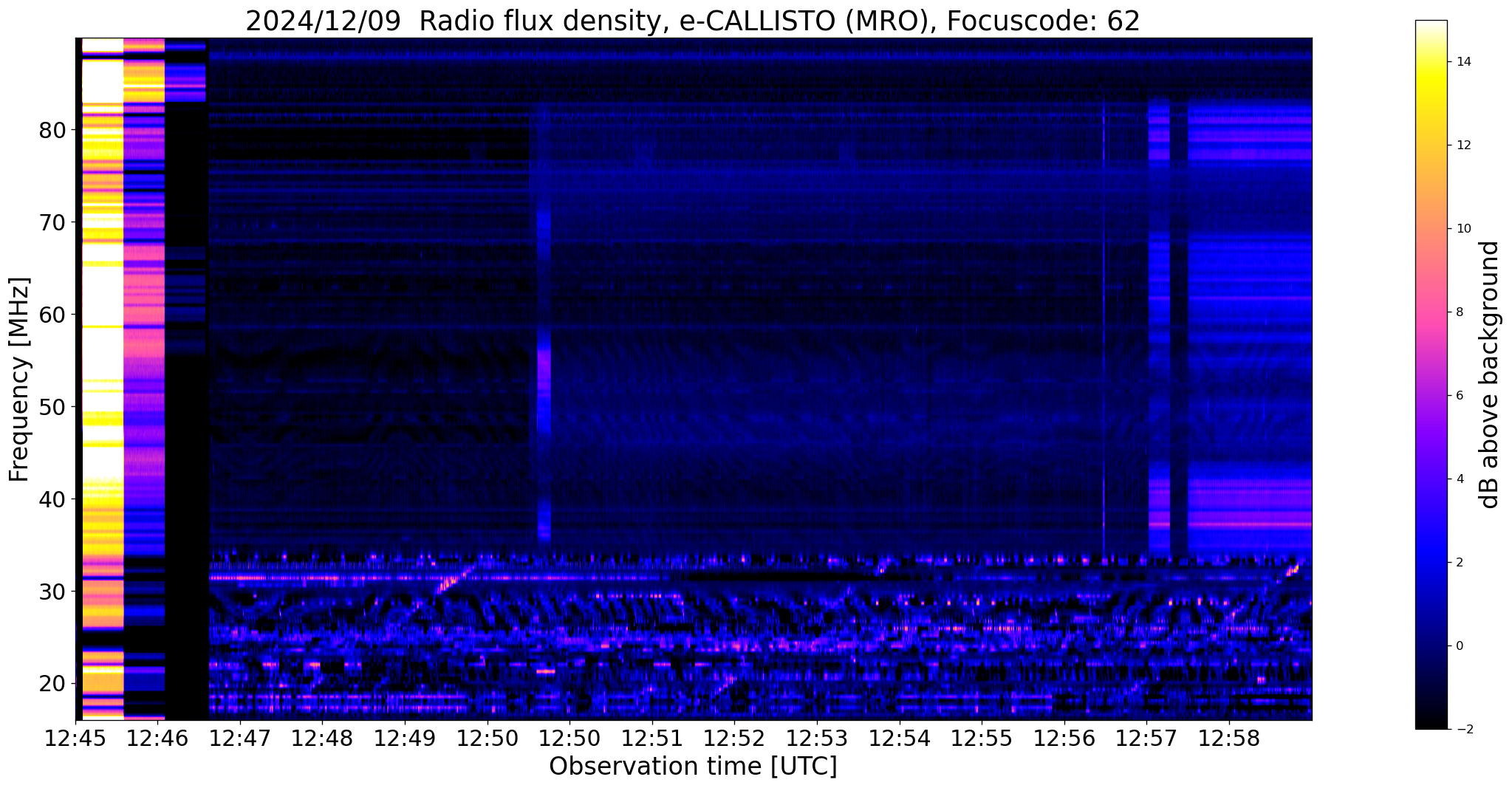Click the 12:58 time tick label
The width and height of the screenshot is (1512, 788).
click(x=1229, y=739)
